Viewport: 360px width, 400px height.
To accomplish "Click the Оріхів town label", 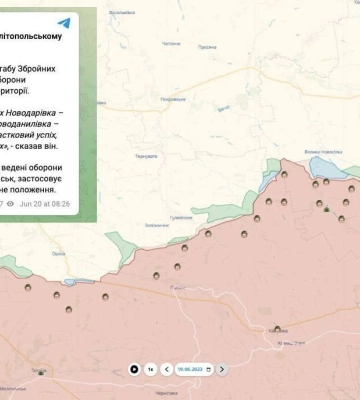I will pos(59,254).
